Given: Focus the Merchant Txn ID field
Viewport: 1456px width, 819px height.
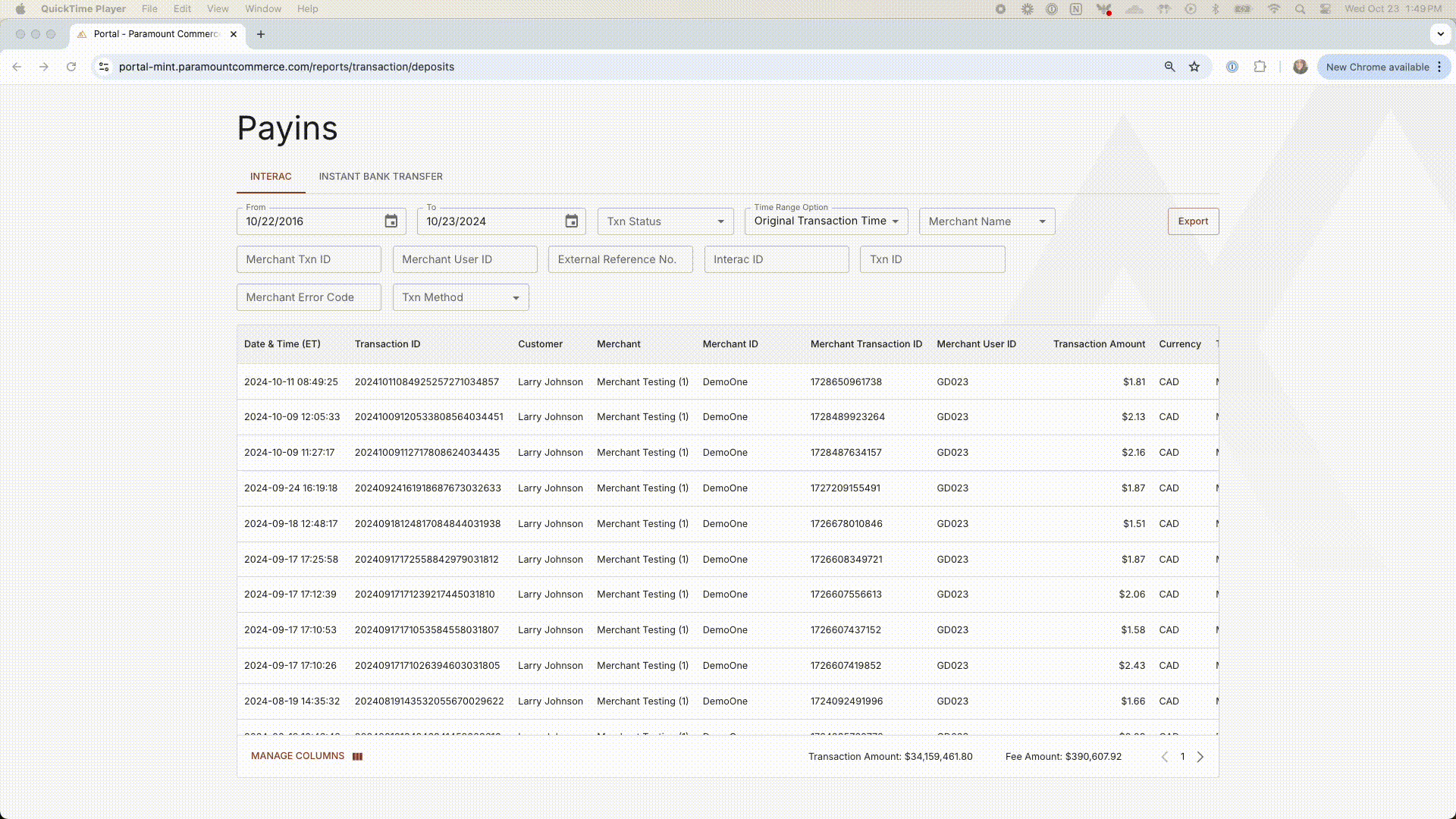Looking at the screenshot, I should tap(309, 259).
